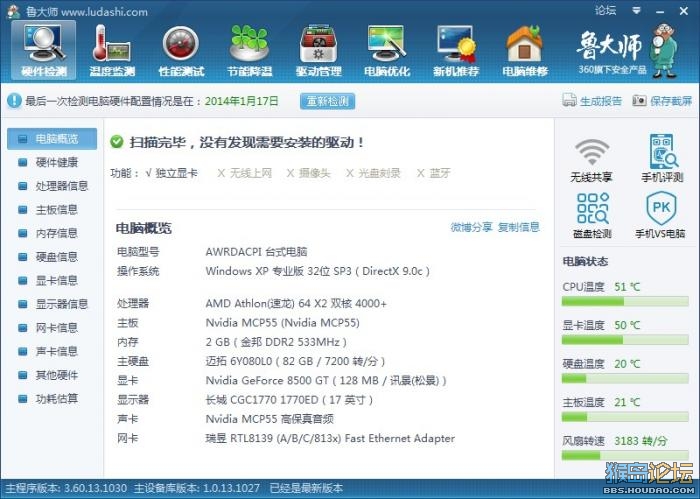Click the 主程序版本 3.60.13.1030 status text
Image resolution: width=700 pixels, height=499 pixels.
(66, 488)
